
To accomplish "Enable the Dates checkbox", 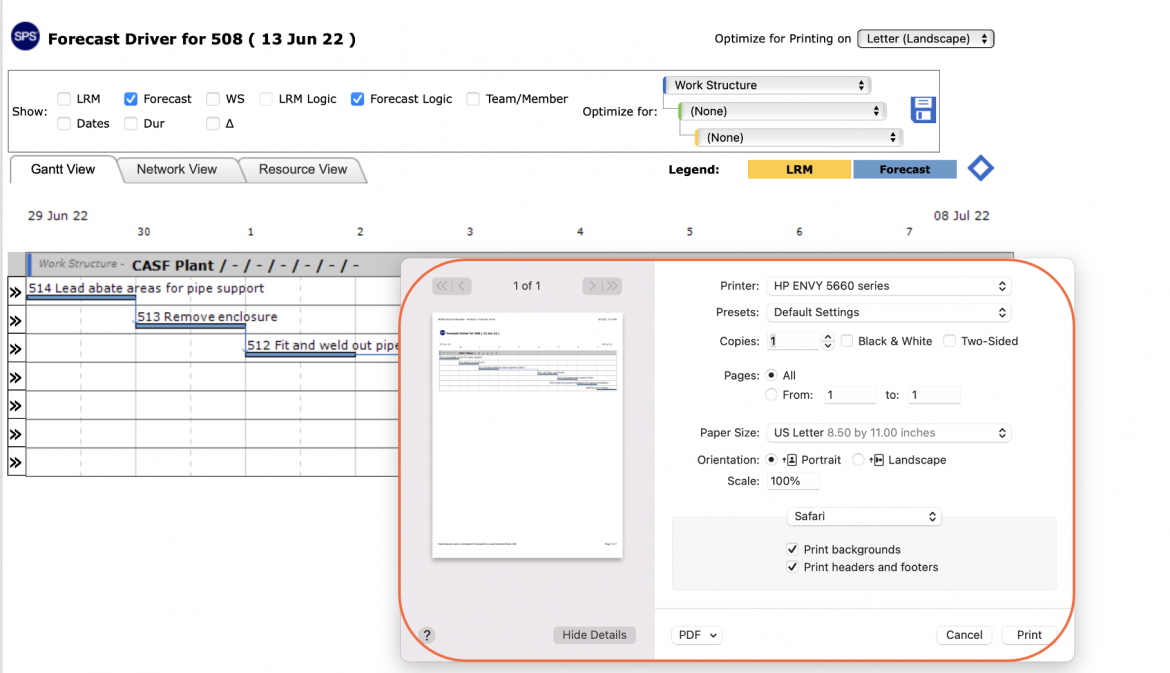I will pos(64,123).
